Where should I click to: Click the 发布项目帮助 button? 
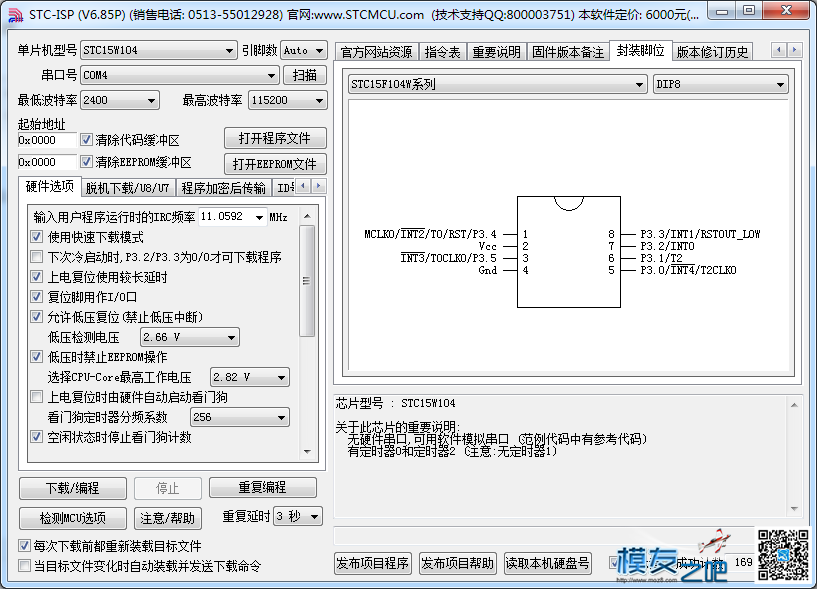click(x=457, y=563)
